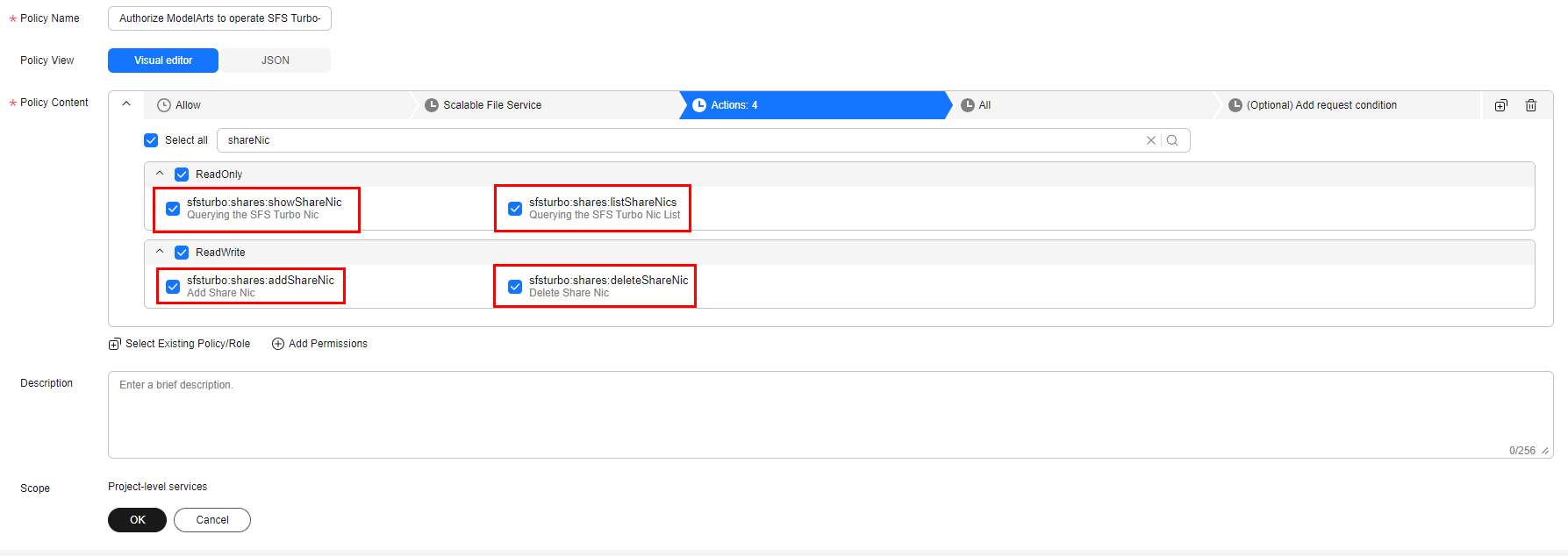The height and width of the screenshot is (556, 1568).
Task: Click the All resources step icon
Action: [x=968, y=105]
